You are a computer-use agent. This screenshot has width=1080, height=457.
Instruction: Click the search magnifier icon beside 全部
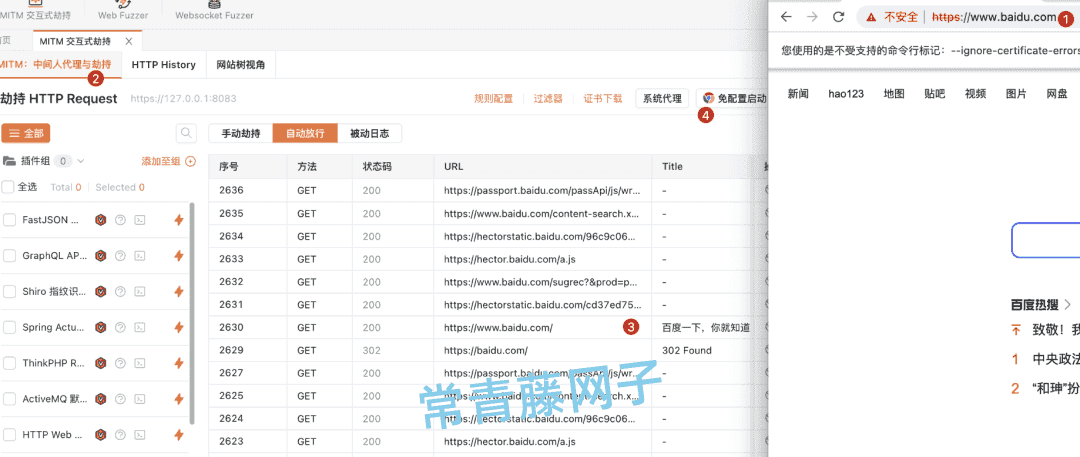186,133
